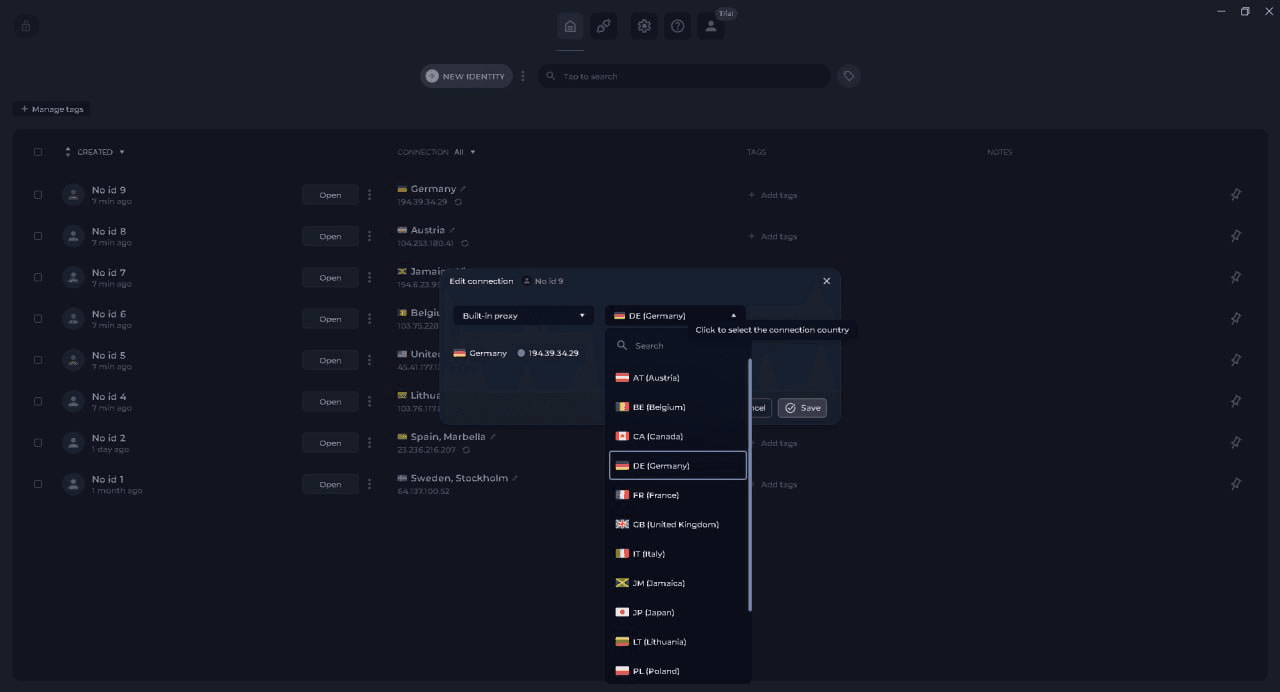Refresh the 104.253.180.41 IP address
Image resolution: width=1280 pixels, height=692 pixels.
coord(465,243)
